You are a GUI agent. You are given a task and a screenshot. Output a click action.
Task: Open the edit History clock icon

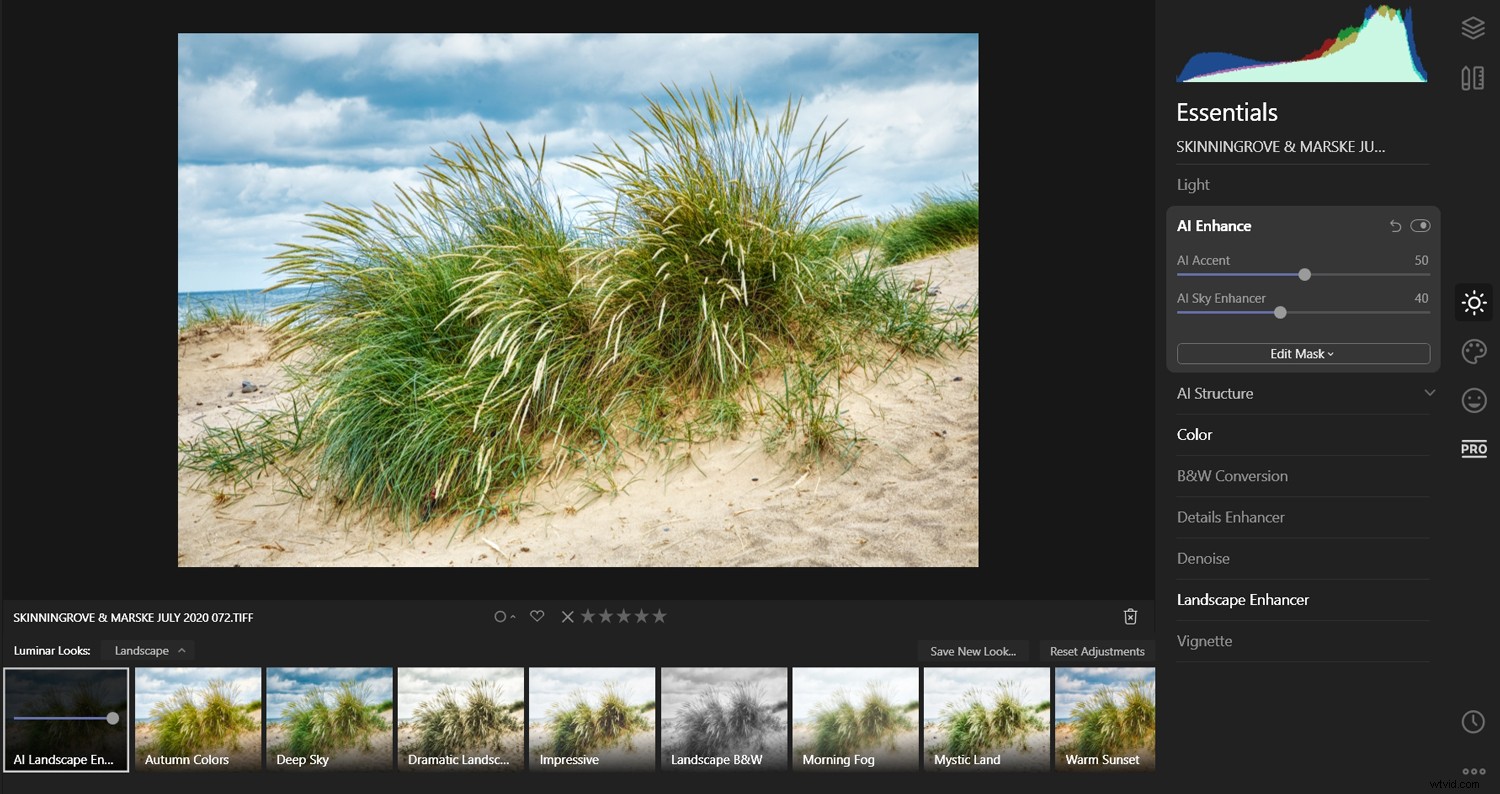coord(1473,721)
